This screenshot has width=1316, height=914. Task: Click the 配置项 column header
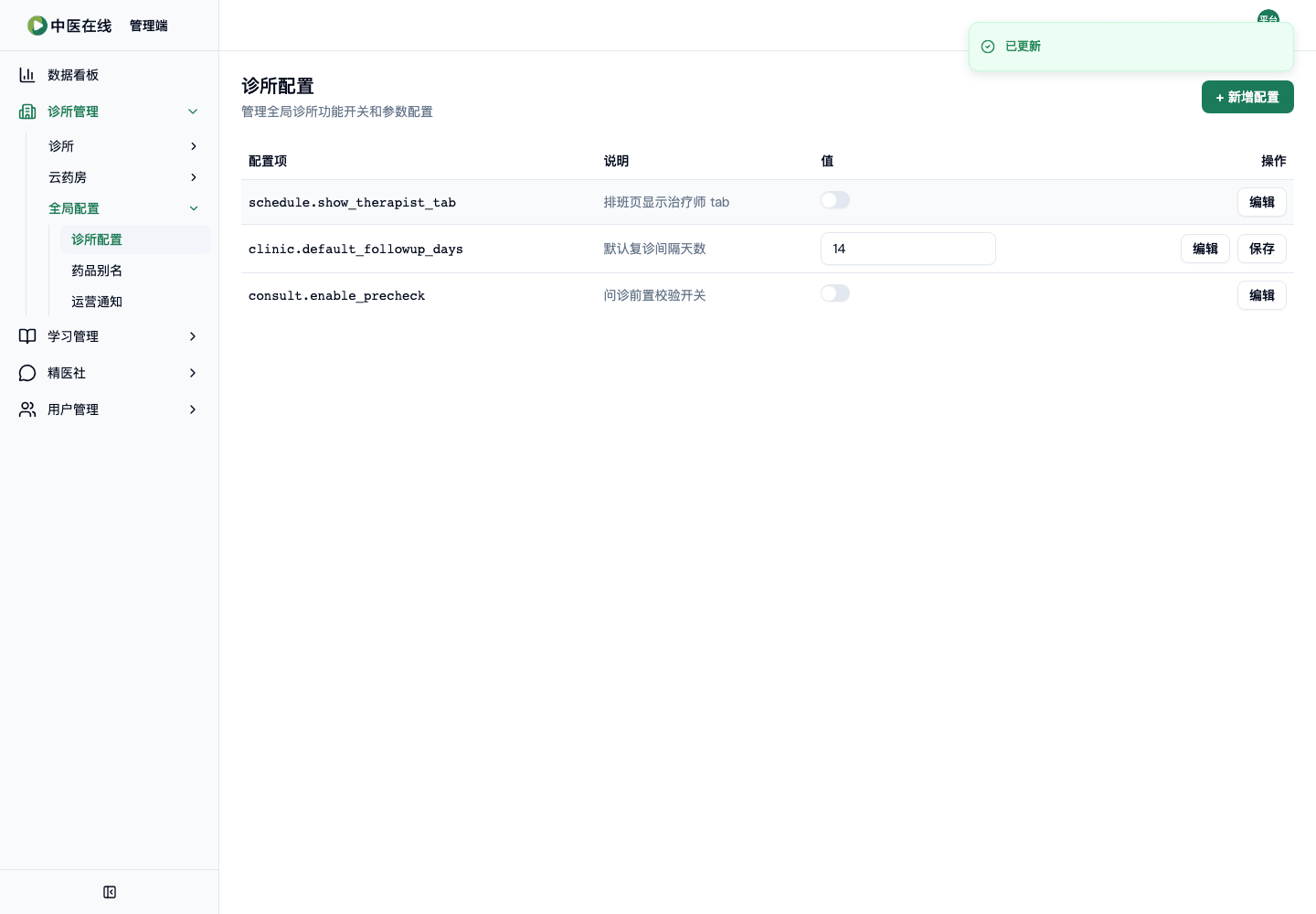tap(268, 161)
